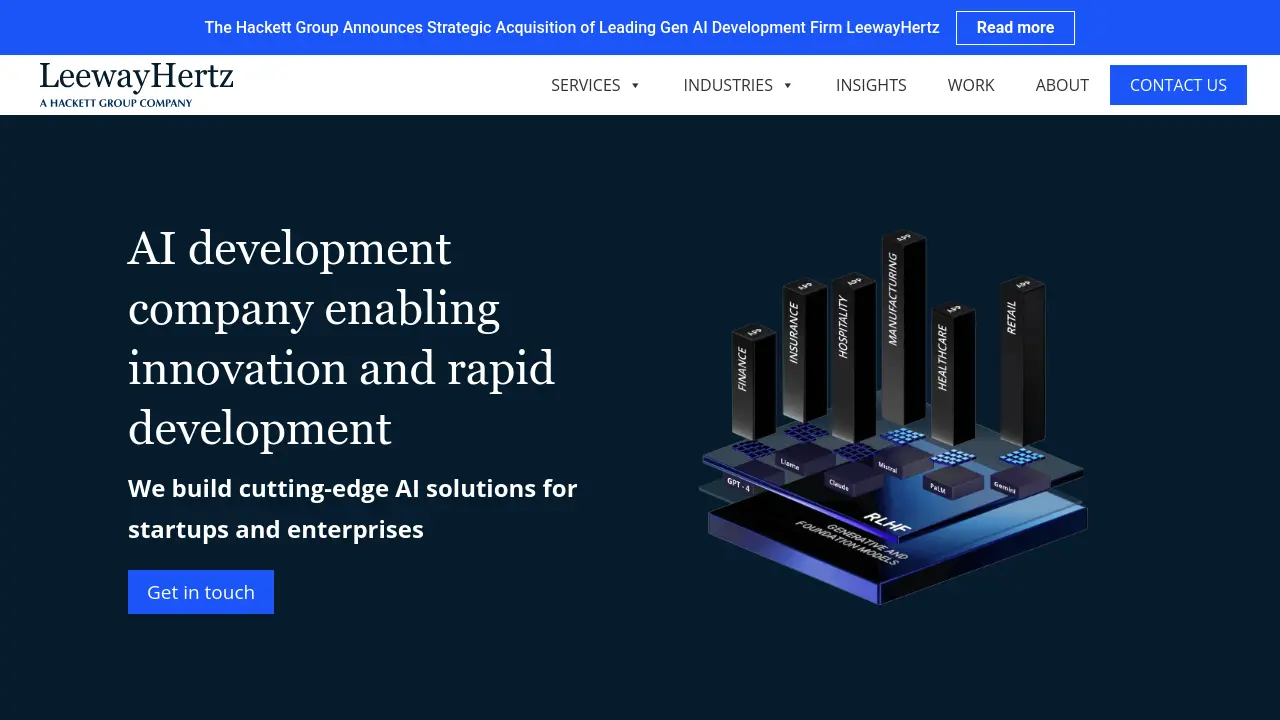
Task: Click the LeewayHertz logo
Action: click(137, 85)
